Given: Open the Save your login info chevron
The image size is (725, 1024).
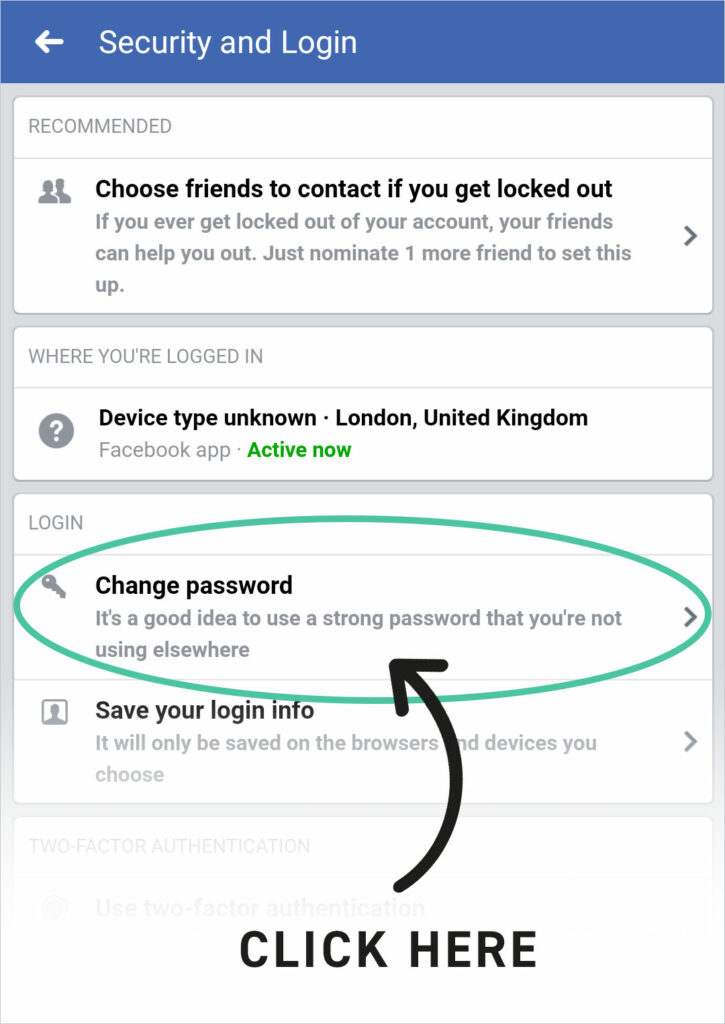Looking at the screenshot, I should pyautogui.click(x=690, y=742).
